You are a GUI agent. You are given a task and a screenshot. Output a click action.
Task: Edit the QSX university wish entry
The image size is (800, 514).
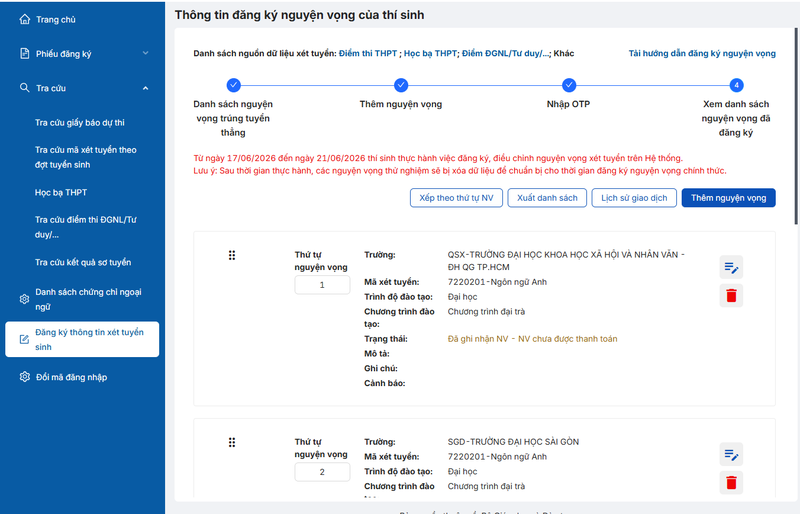coord(731,267)
